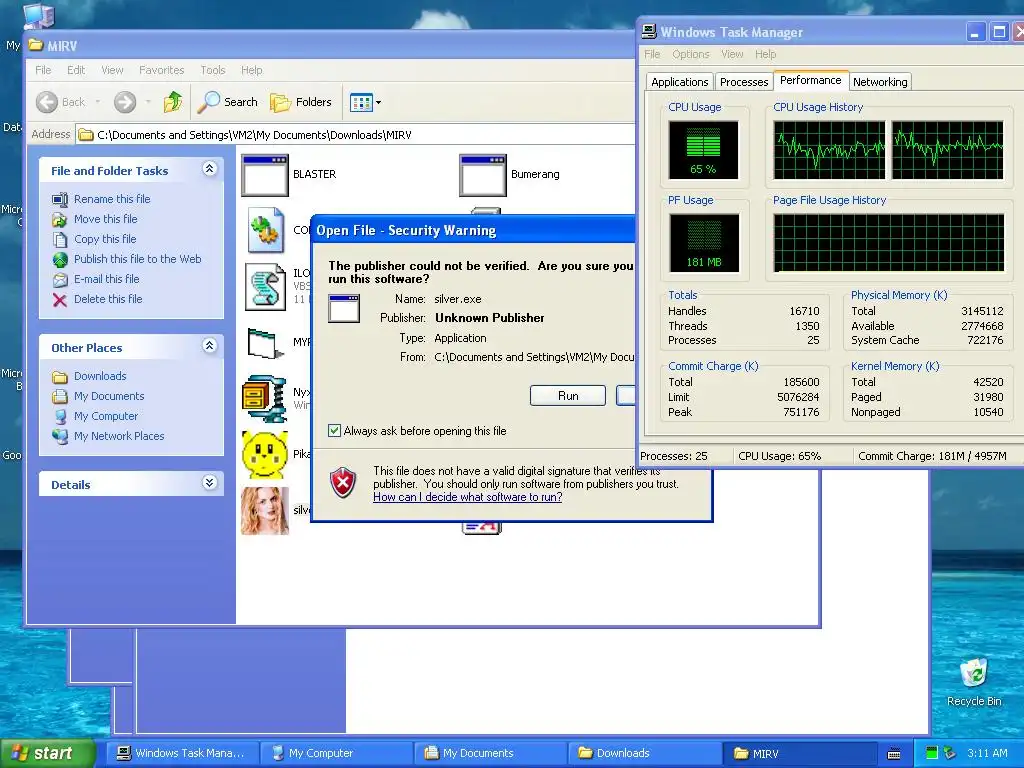
Task: Click the Page File Usage History graph
Action: point(889,243)
